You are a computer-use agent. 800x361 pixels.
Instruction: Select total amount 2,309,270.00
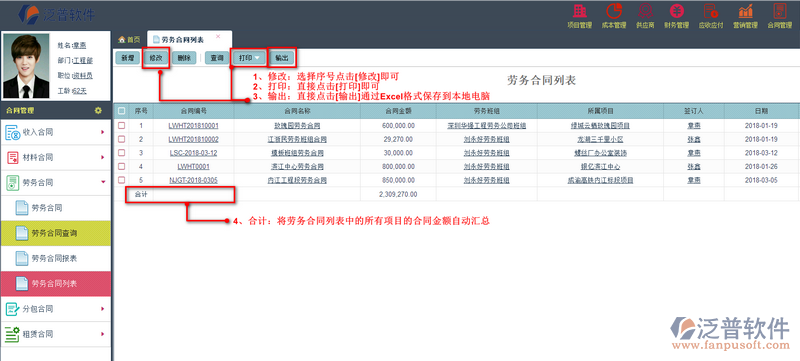[398, 194]
